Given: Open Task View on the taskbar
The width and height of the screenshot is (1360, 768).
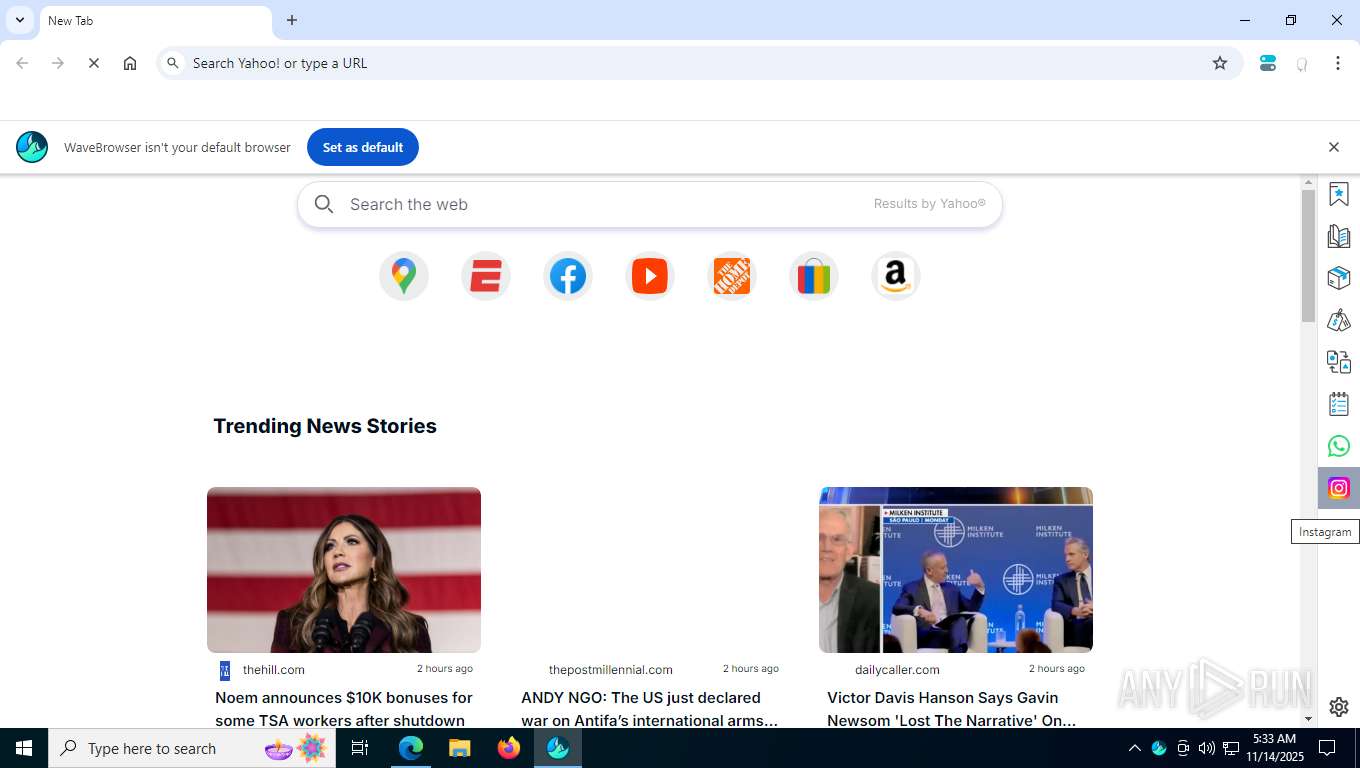Looking at the screenshot, I should 360,748.
